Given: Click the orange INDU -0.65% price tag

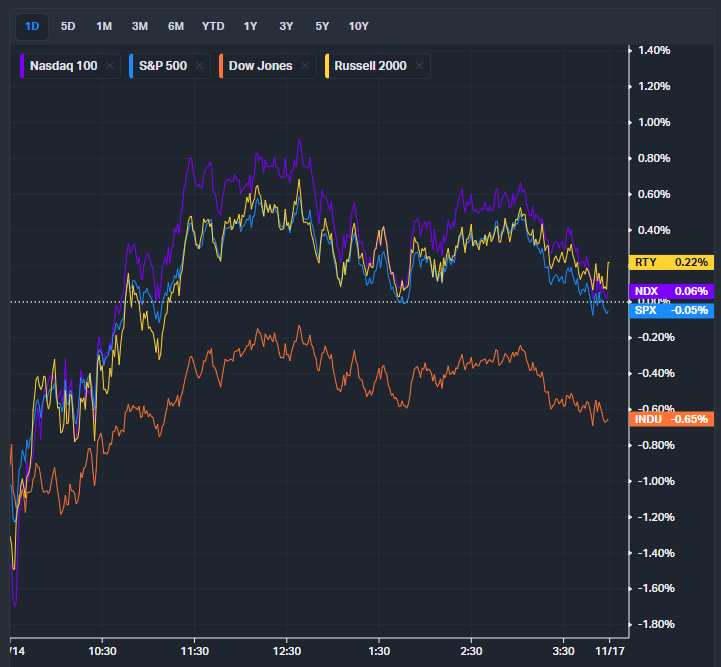Looking at the screenshot, I should click(x=672, y=419).
